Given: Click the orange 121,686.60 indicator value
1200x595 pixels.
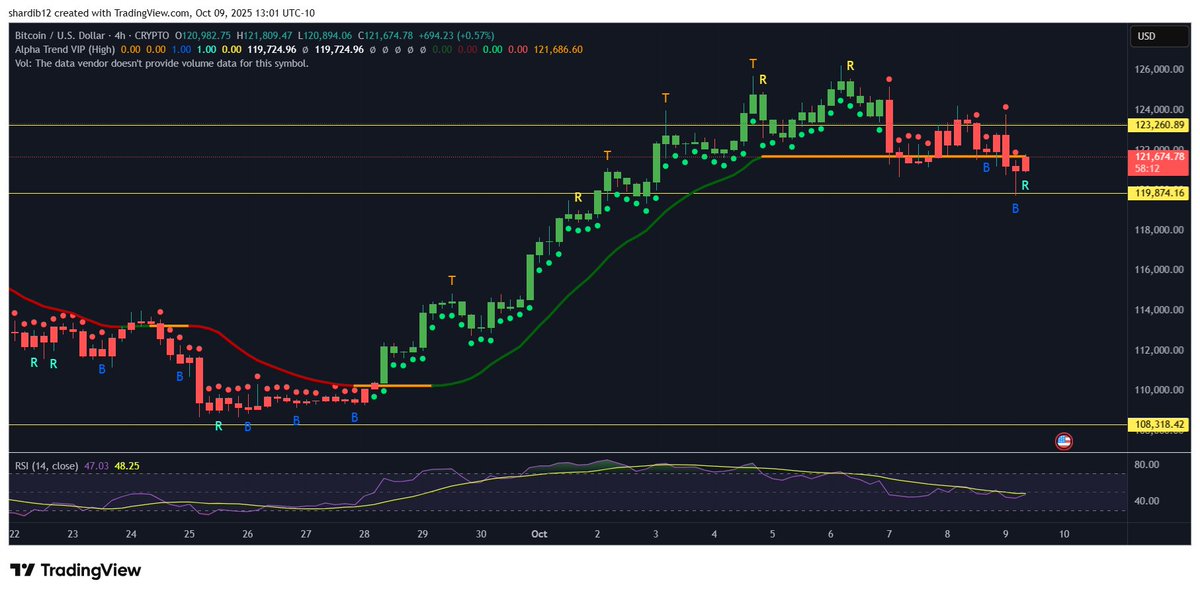Looking at the screenshot, I should 558,48.
